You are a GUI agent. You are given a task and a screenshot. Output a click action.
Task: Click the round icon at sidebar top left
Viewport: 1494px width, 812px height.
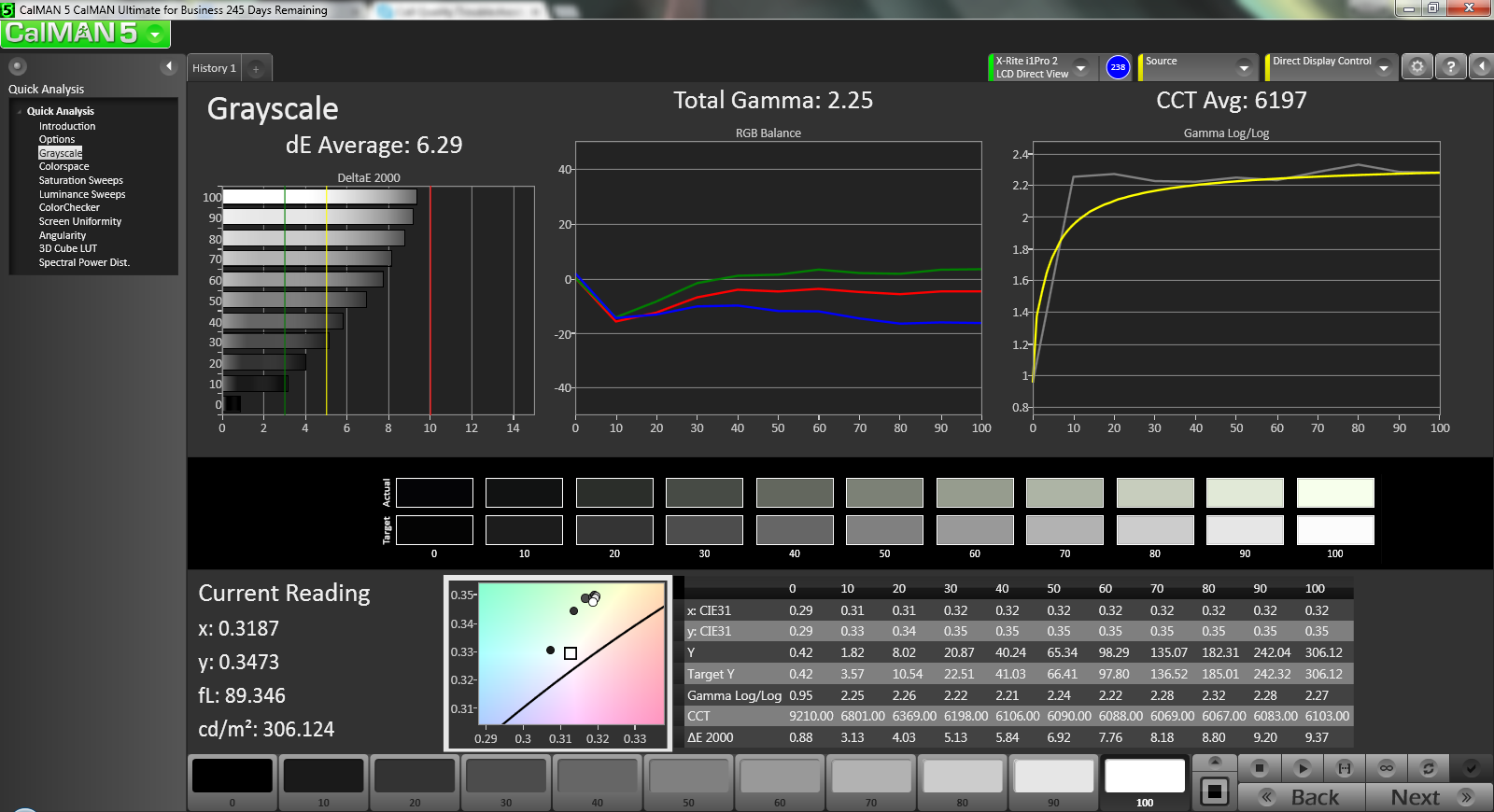(18, 66)
